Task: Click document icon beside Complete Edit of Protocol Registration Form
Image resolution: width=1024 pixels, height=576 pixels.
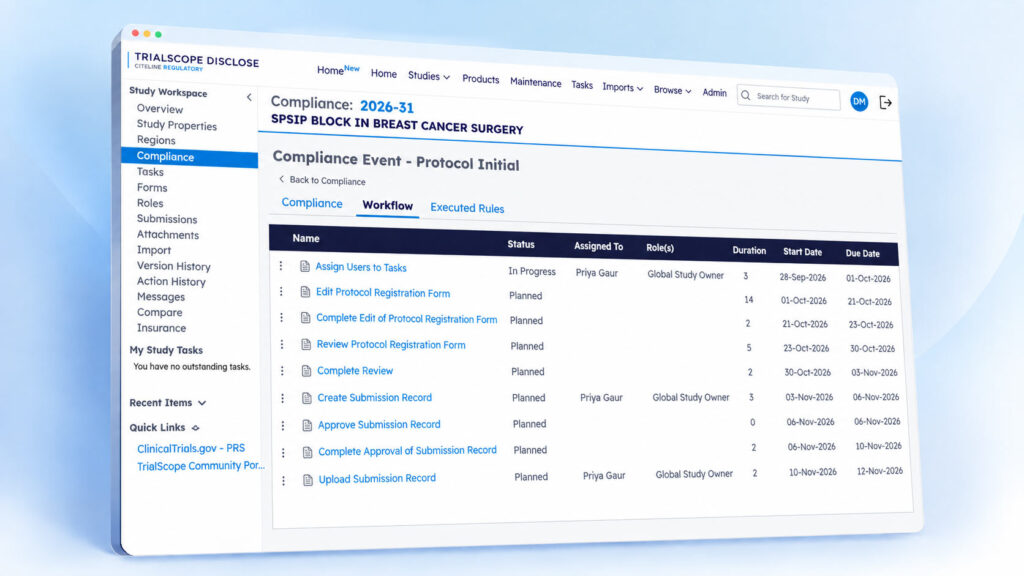Action: click(x=305, y=318)
